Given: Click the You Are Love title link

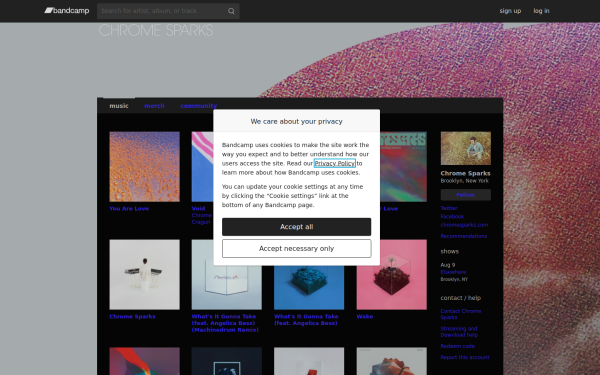Looking at the screenshot, I should [129, 209].
